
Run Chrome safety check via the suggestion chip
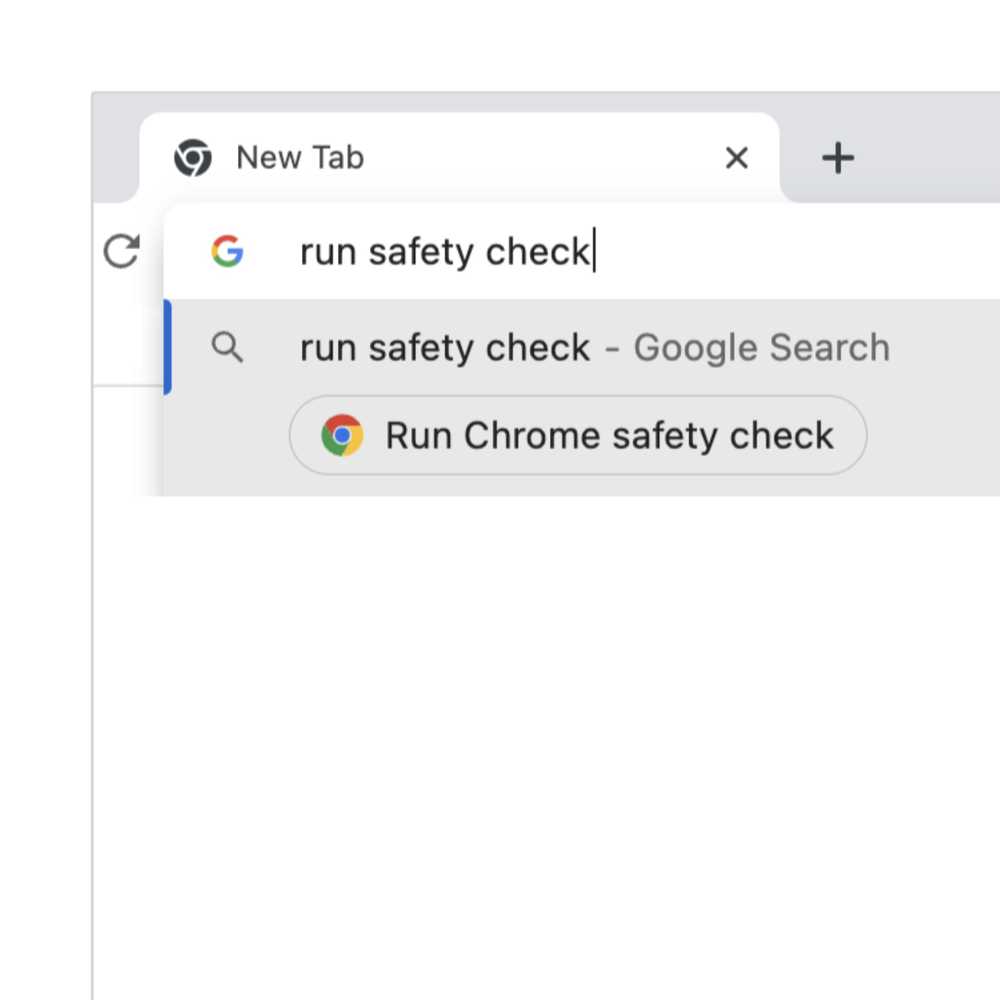pyautogui.click(x=578, y=435)
